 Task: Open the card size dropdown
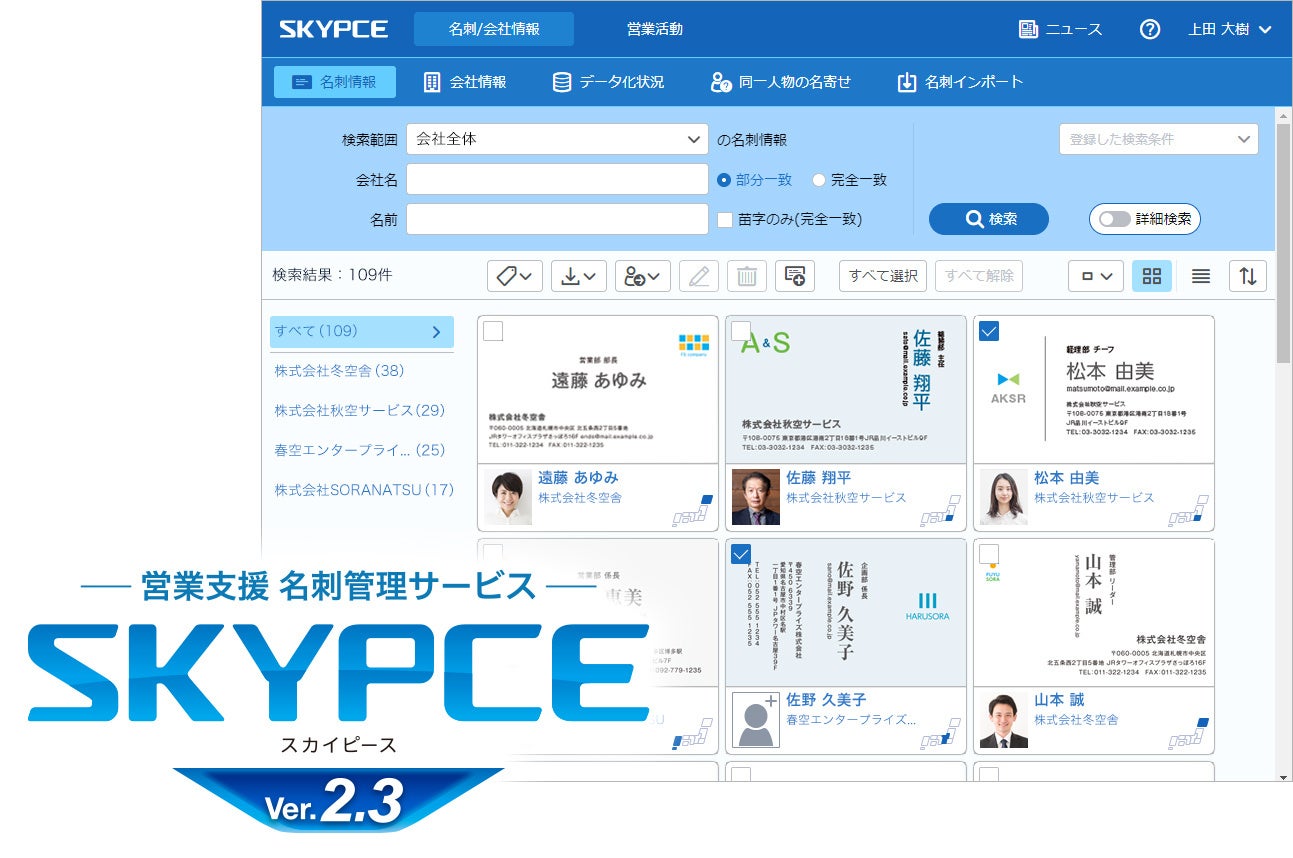[x=1096, y=276]
